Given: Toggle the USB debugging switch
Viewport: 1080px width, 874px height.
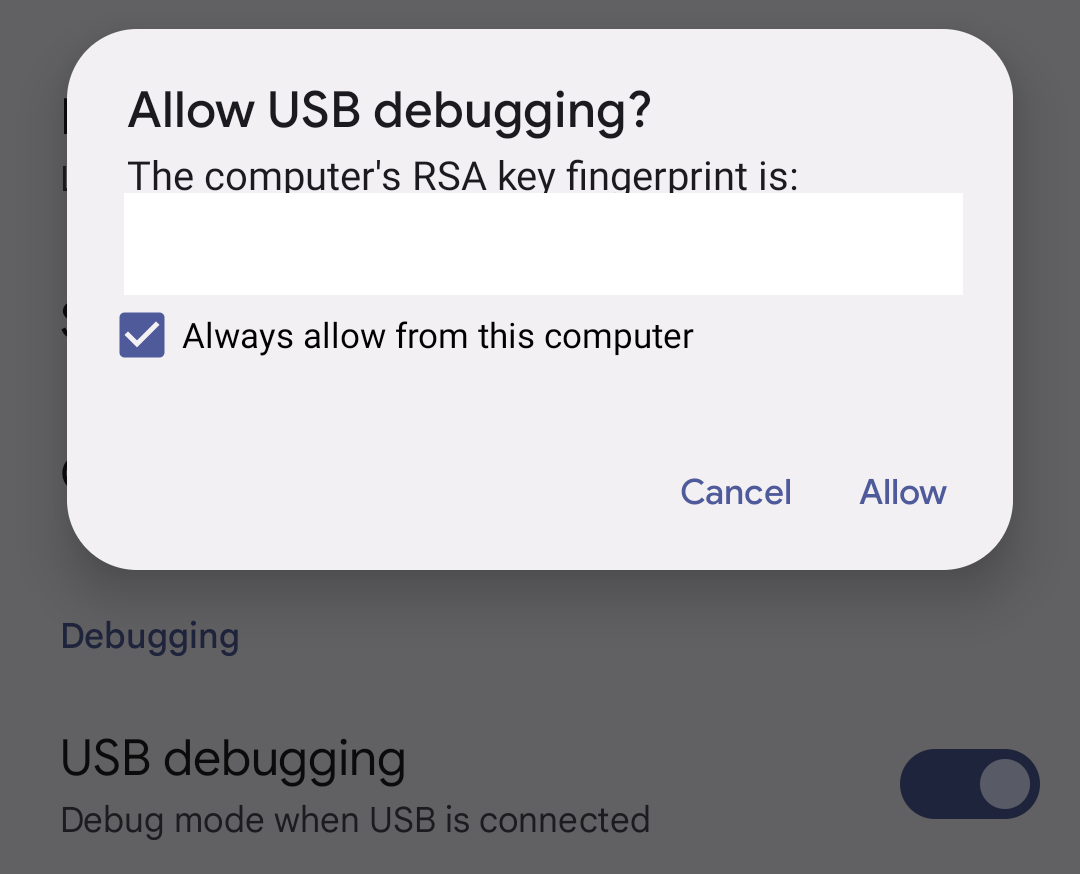Looking at the screenshot, I should pos(969,784).
